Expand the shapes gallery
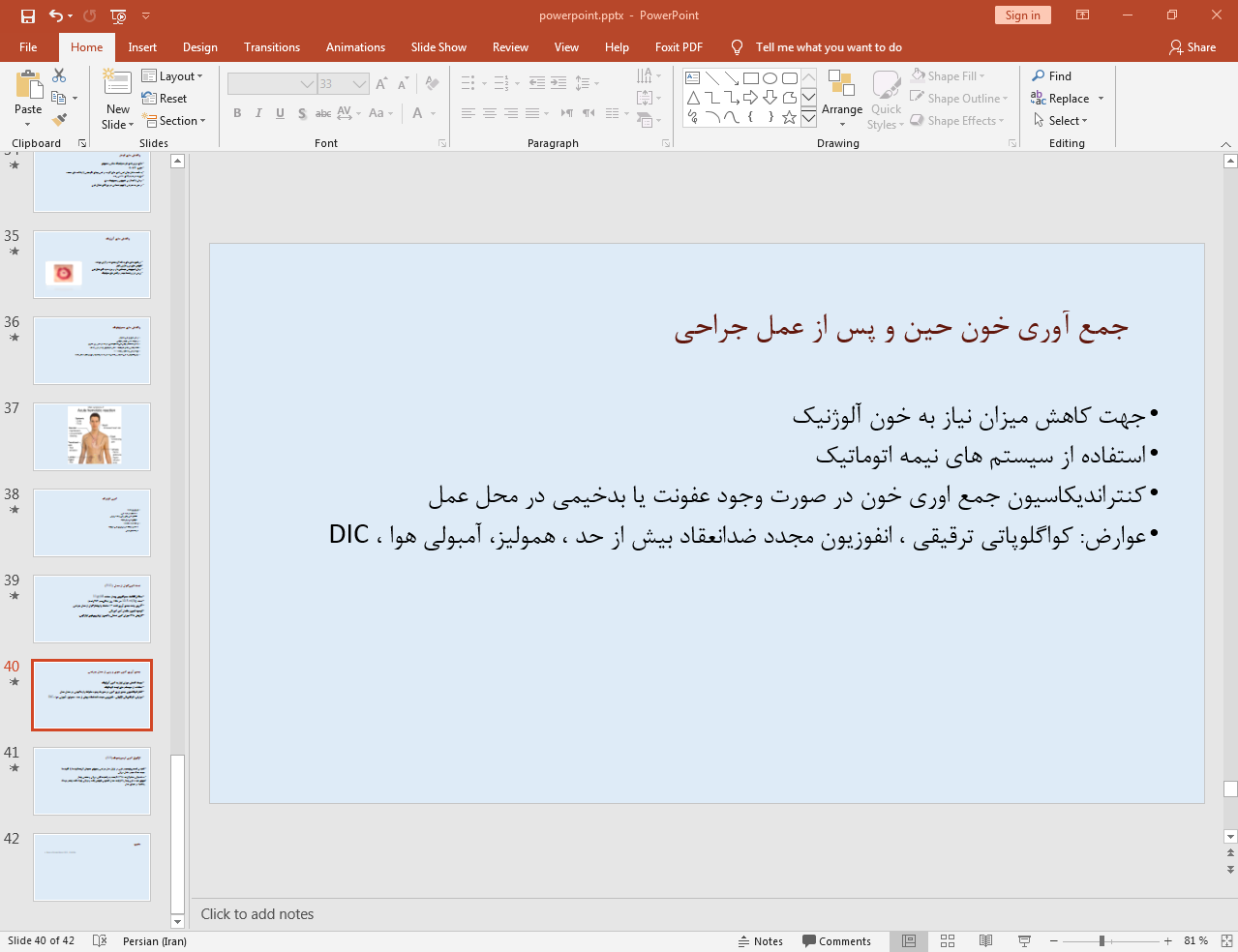The height and width of the screenshot is (952, 1238). pos(808,118)
